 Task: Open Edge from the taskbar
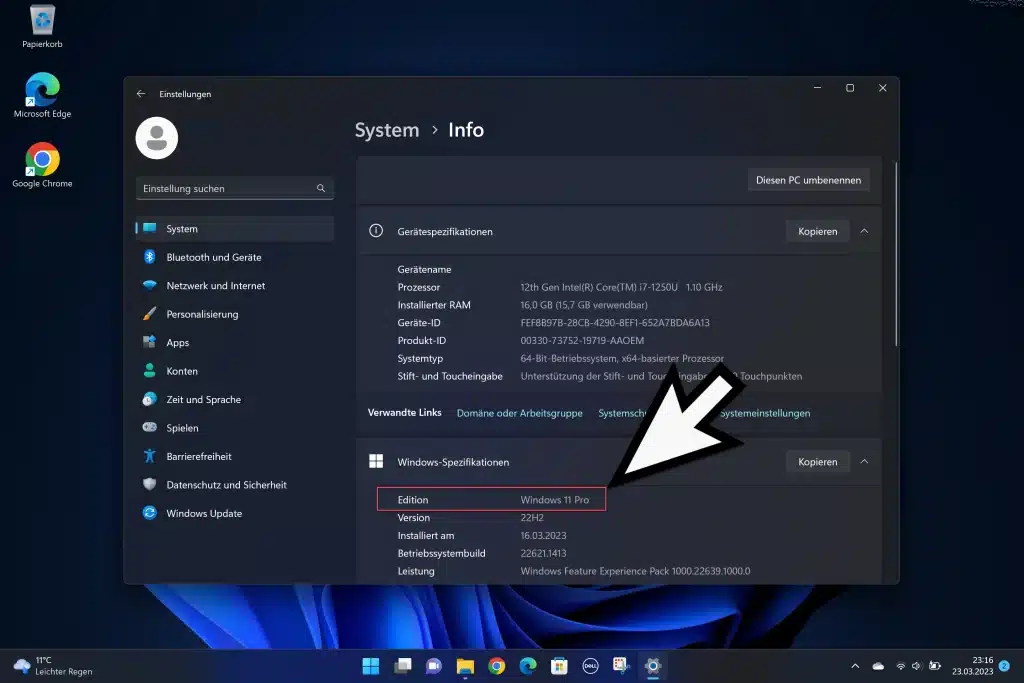(x=528, y=666)
